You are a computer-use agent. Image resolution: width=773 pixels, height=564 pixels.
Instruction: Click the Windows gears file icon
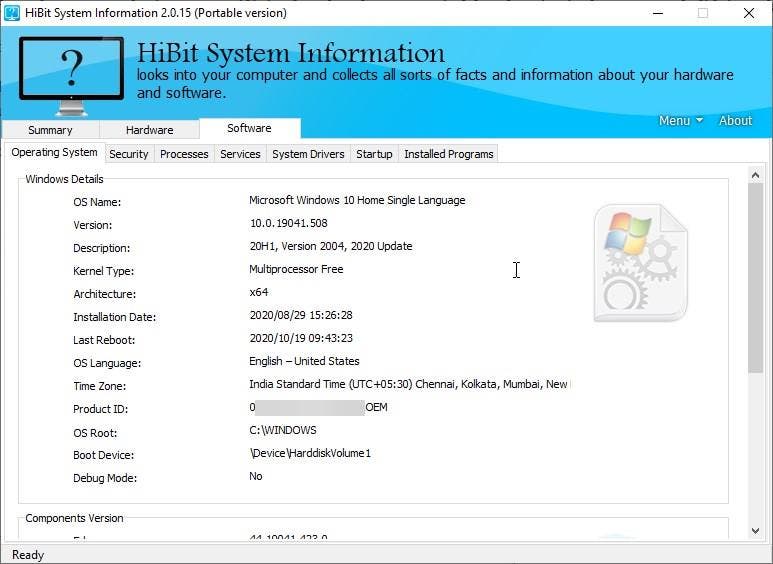[x=640, y=262]
